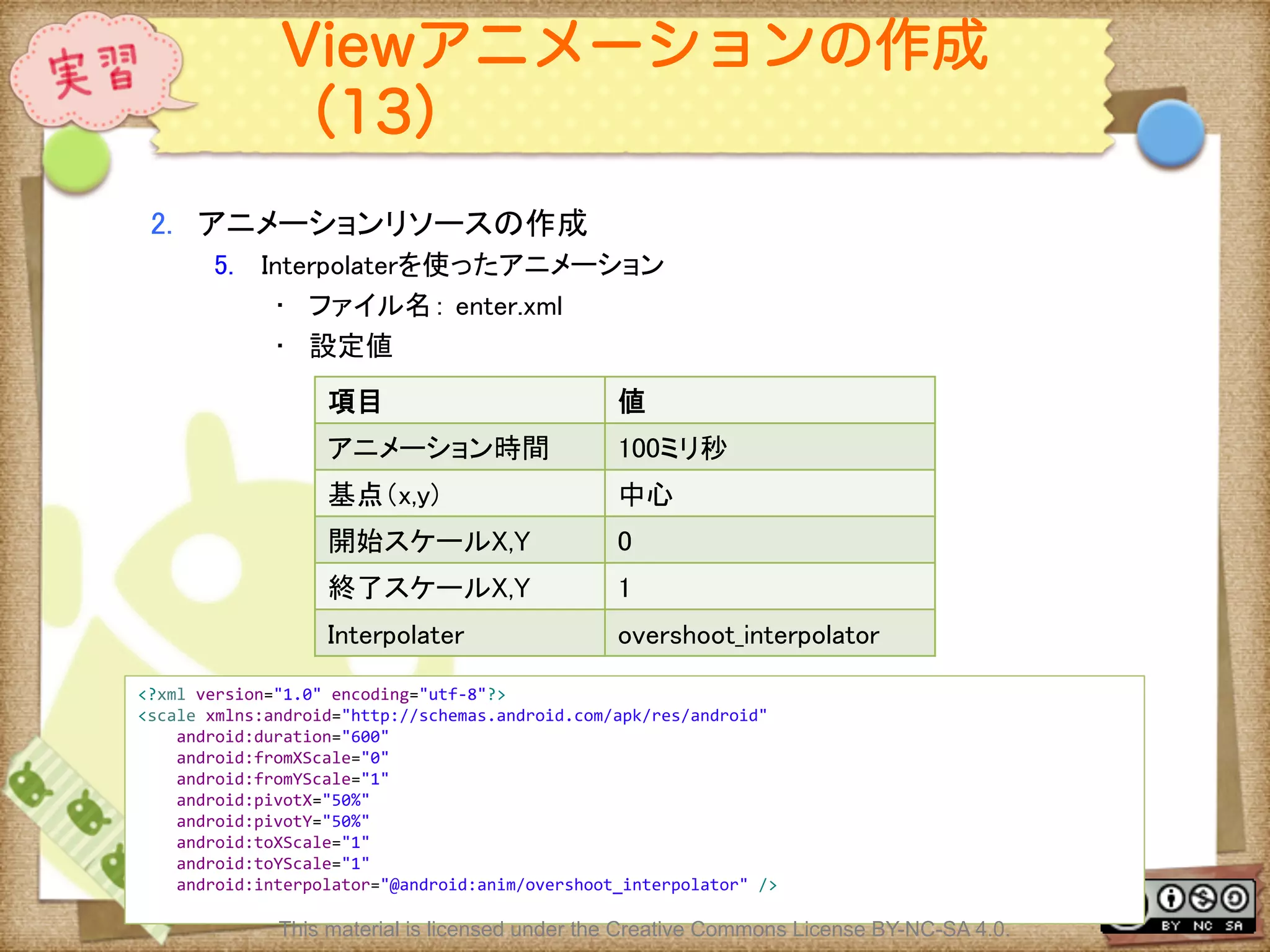Image resolution: width=1270 pixels, height=952 pixels.
Task: Select the cell アニメーション時間
Action: coord(460,447)
